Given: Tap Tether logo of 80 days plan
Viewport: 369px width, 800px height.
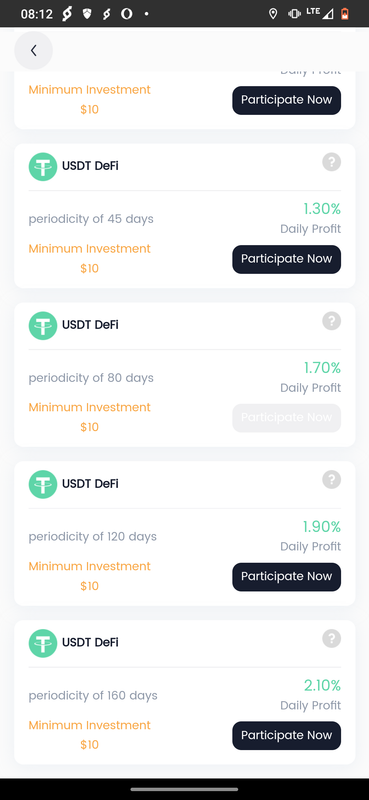Looking at the screenshot, I should click(x=43, y=325).
